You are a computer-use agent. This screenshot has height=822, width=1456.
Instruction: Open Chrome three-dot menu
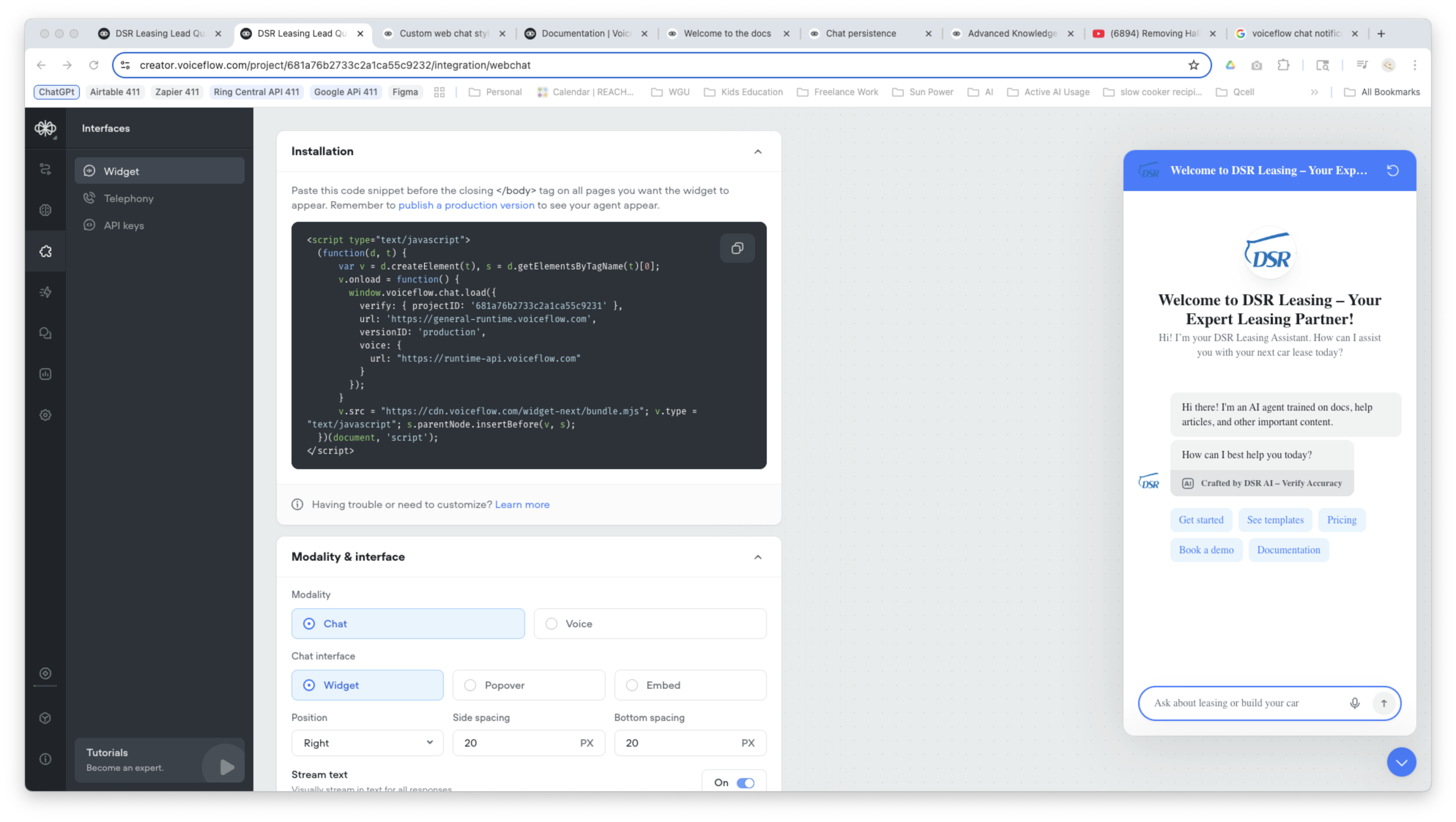click(1415, 65)
